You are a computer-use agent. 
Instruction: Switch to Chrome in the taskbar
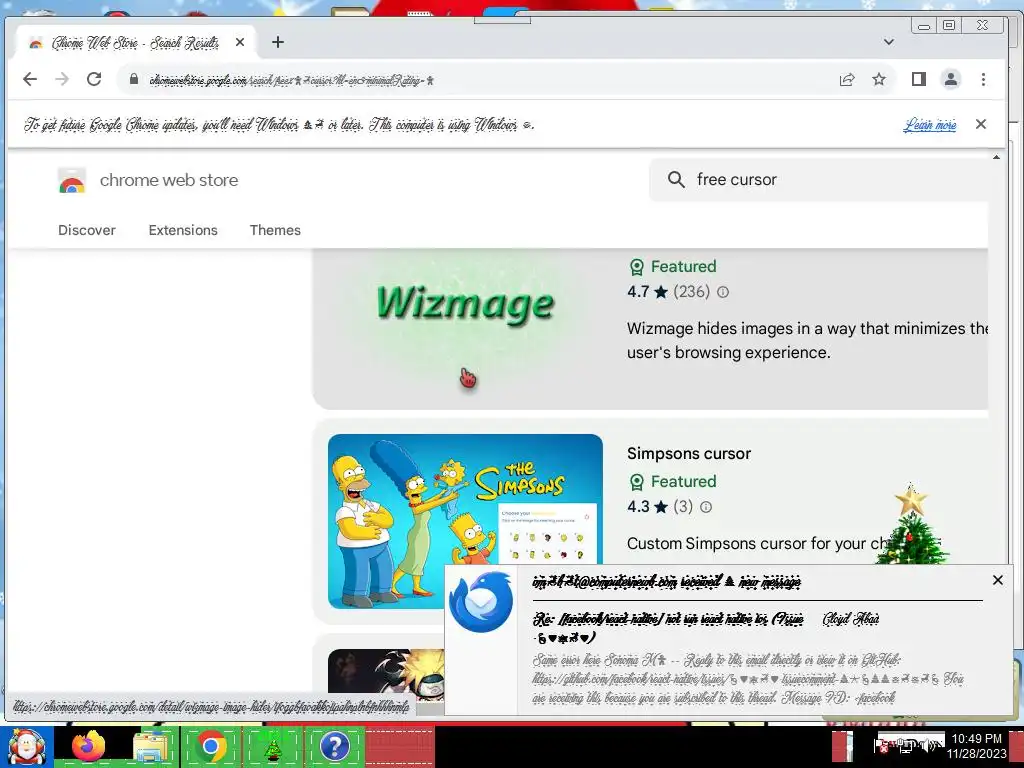tap(211, 746)
